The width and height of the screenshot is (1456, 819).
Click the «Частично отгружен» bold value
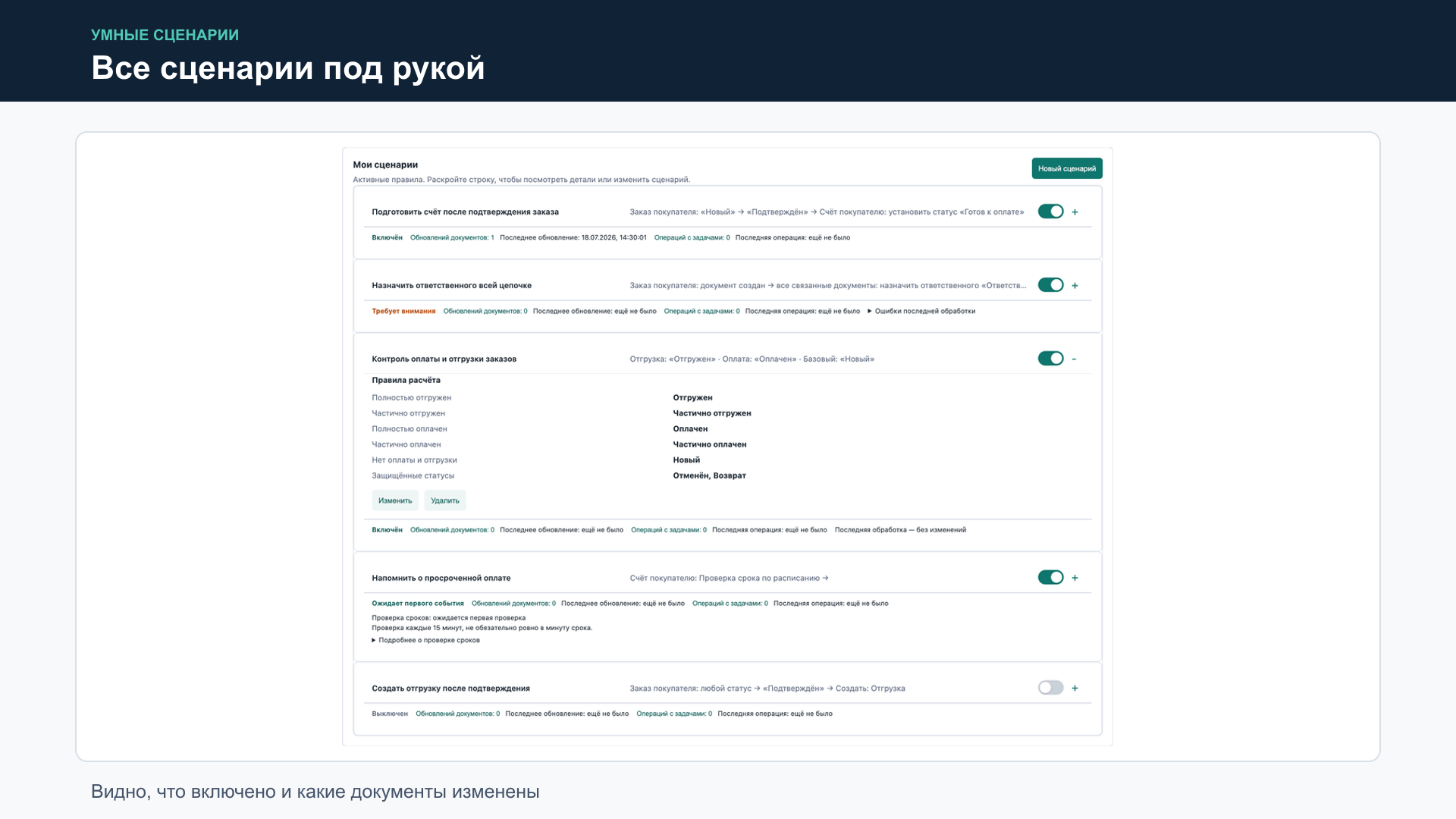(x=712, y=413)
